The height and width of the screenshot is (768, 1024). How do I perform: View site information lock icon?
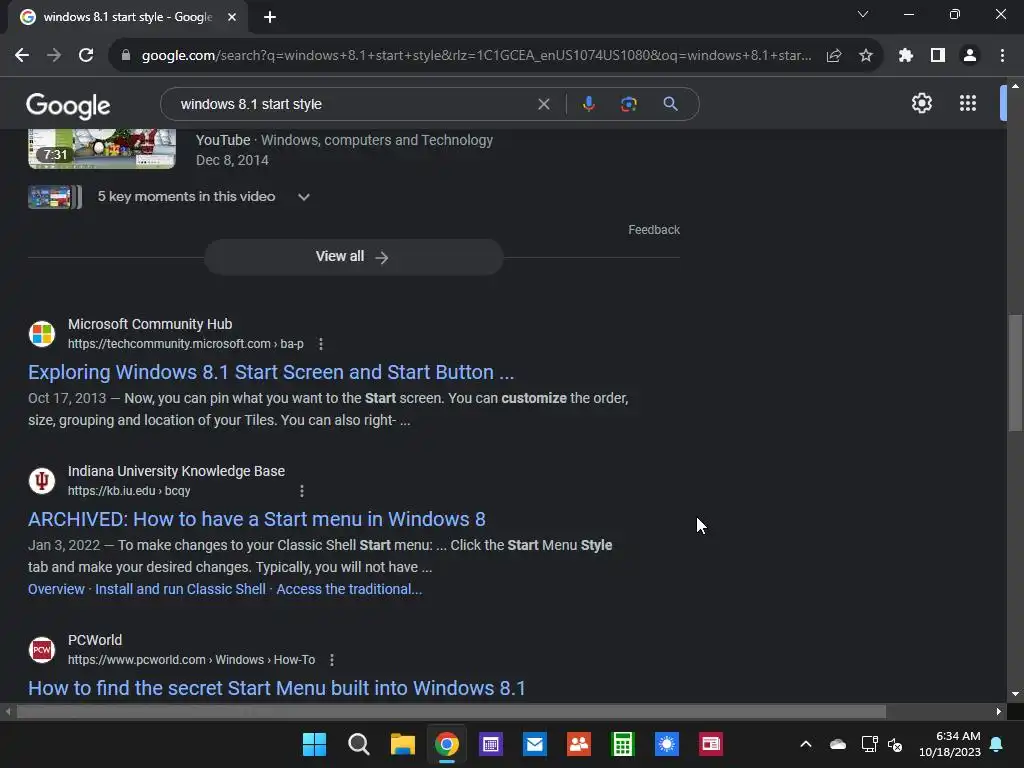tap(126, 56)
